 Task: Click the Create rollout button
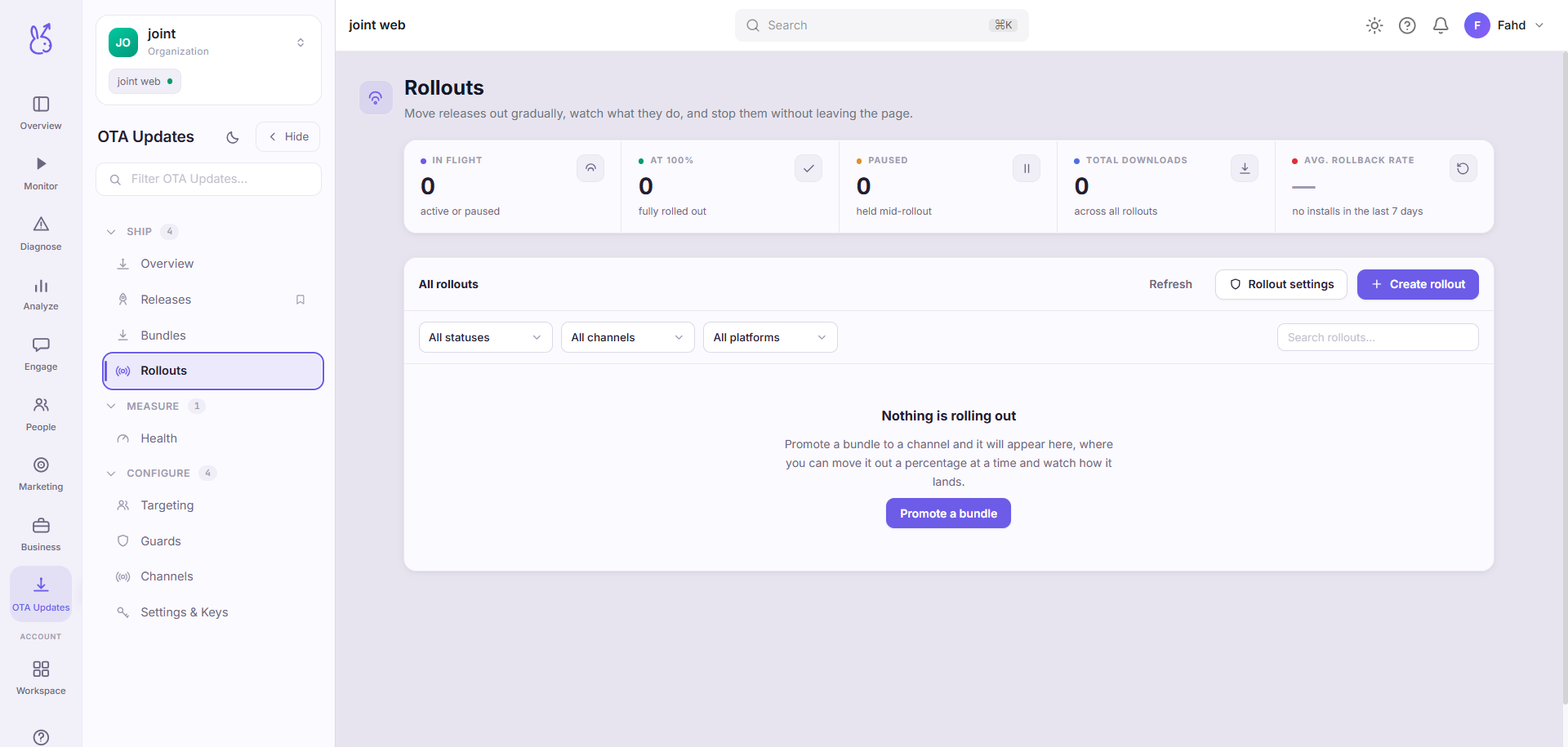tap(1418, 284)
